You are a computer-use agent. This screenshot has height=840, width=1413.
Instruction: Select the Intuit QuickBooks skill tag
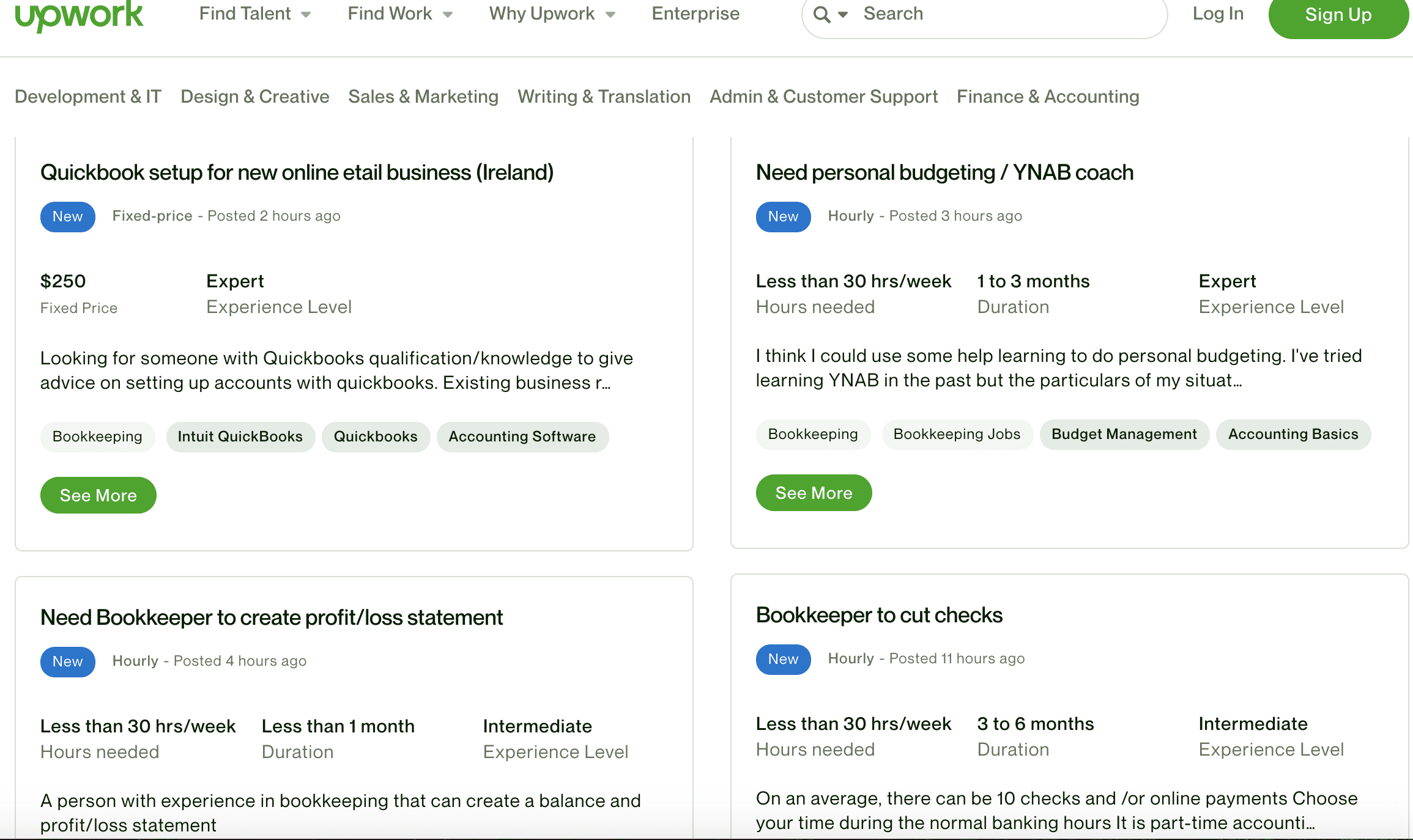(x=240, y=437)
